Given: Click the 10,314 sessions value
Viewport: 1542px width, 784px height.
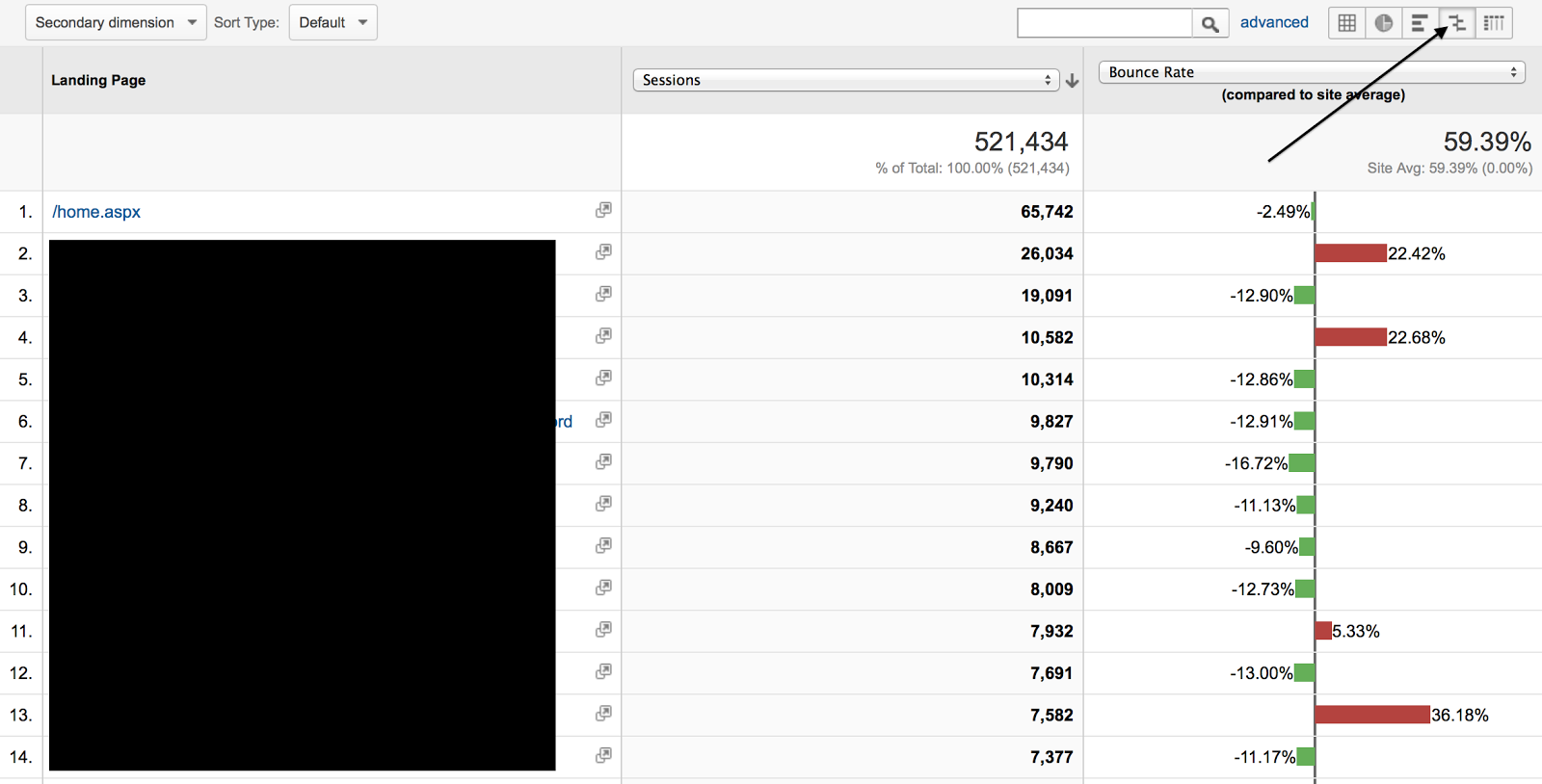Looking at the screenshot, I should click(1047, 379).
